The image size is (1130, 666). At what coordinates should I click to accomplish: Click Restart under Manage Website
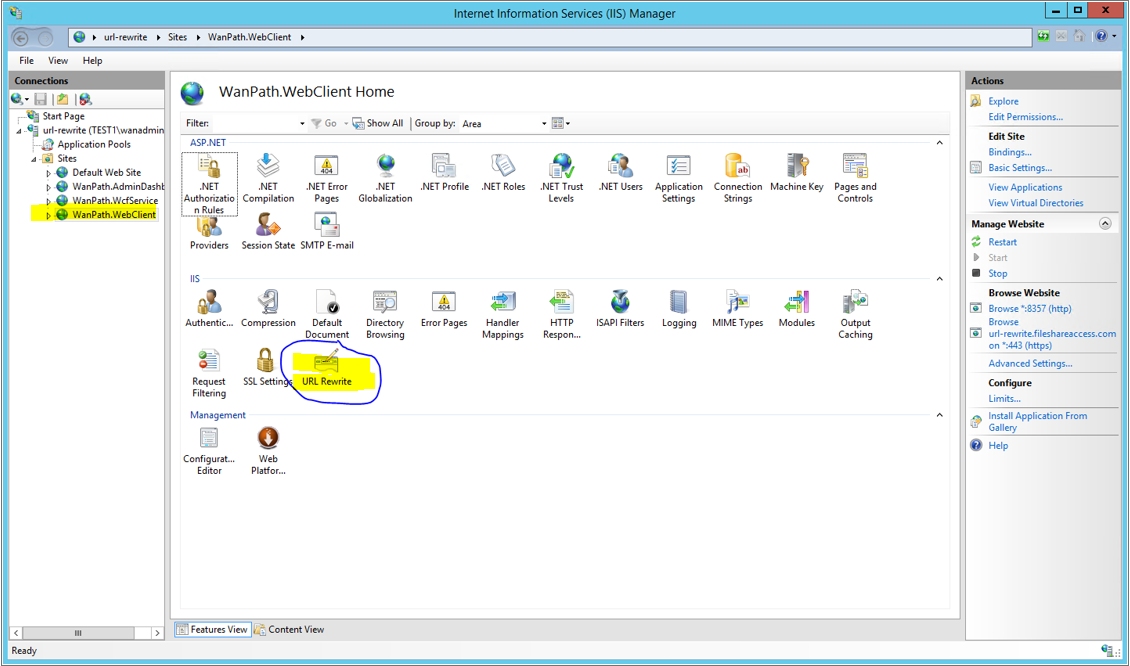[1002, 242]
